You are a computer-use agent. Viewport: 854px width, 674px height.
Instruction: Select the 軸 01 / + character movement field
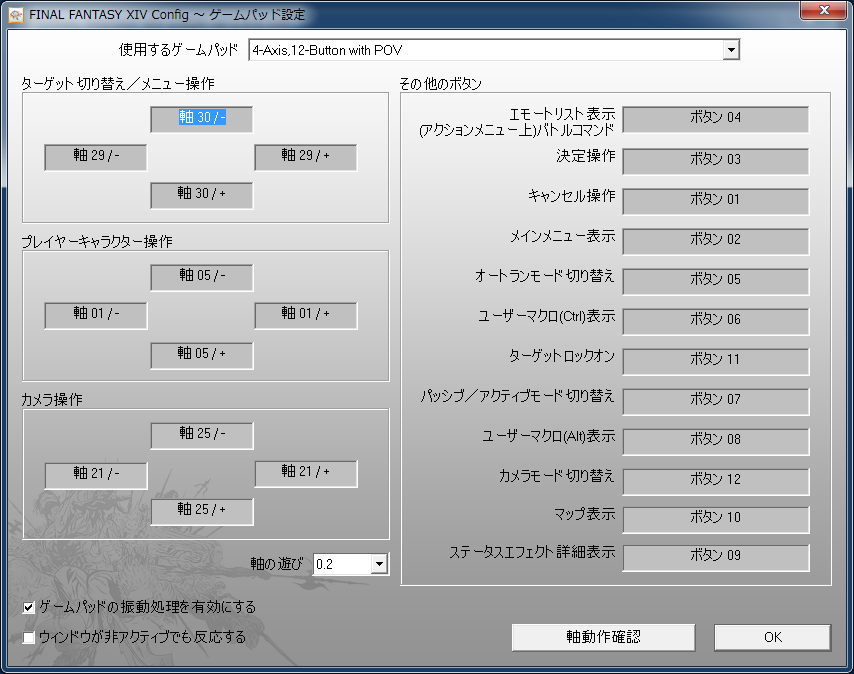coord(306,315)
